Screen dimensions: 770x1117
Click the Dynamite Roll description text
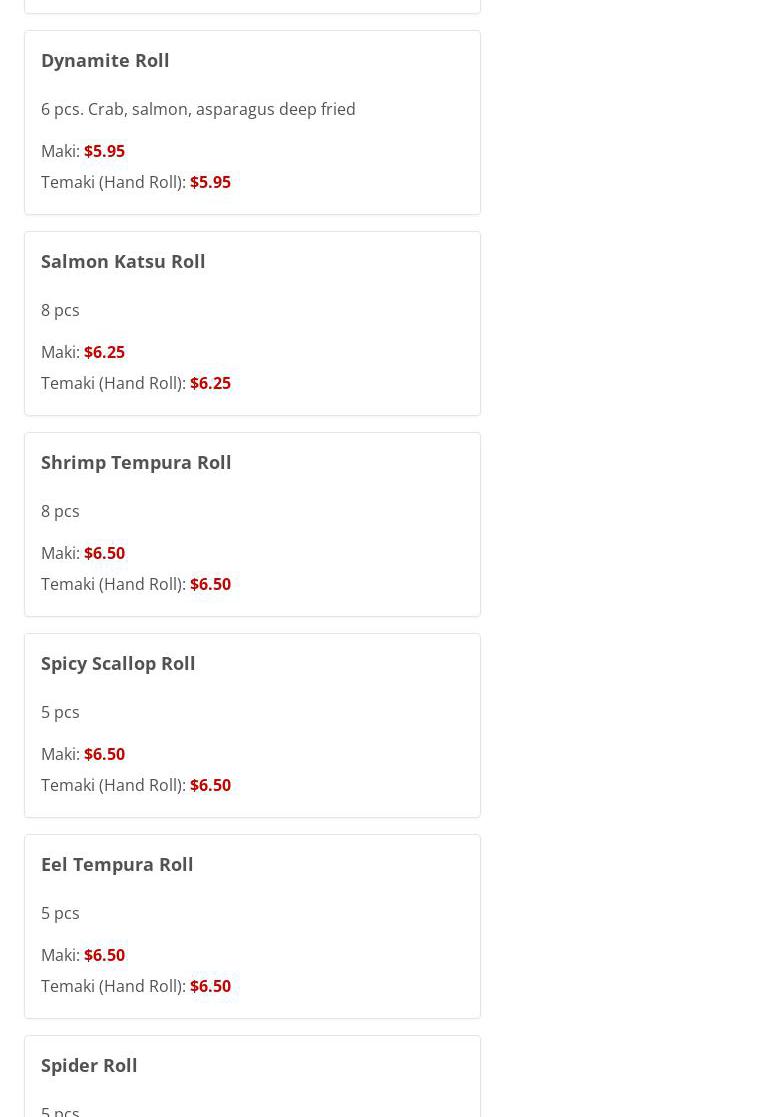tap(198, 109)
